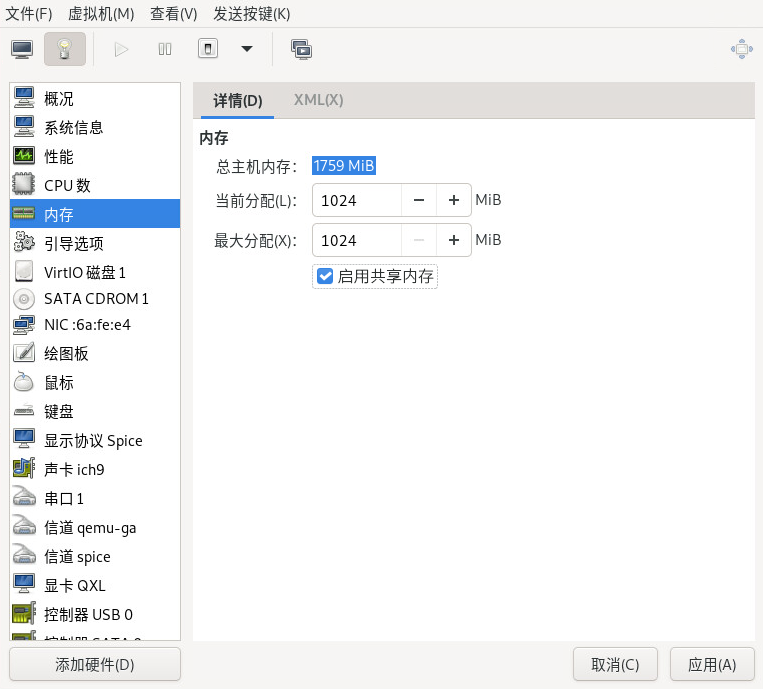Click the lightbulb hardware details icon
Viewport: 763px width, 689px height.
tap(65, 49)
